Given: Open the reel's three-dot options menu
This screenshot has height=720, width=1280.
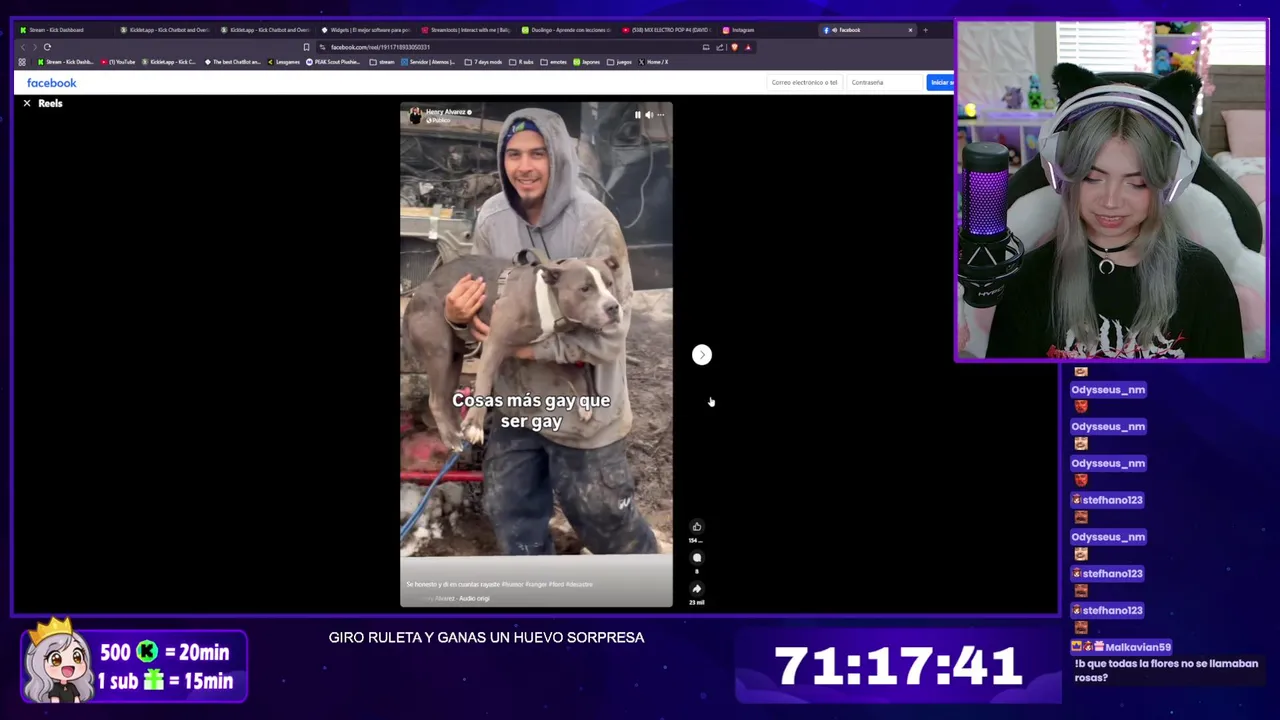Looking at the screenshot, I should pyautogui.click(x=660, y=115).
